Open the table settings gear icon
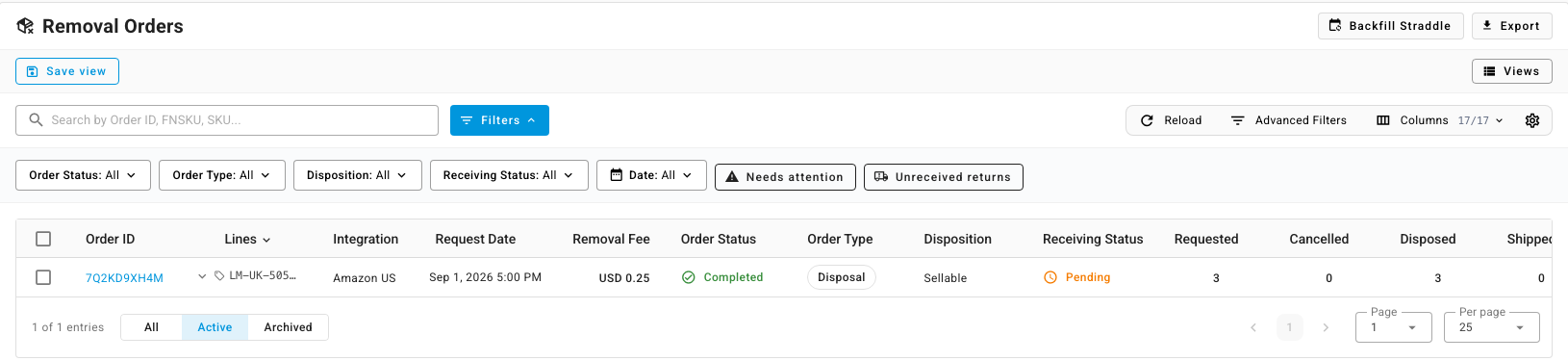 point(1532,120)
